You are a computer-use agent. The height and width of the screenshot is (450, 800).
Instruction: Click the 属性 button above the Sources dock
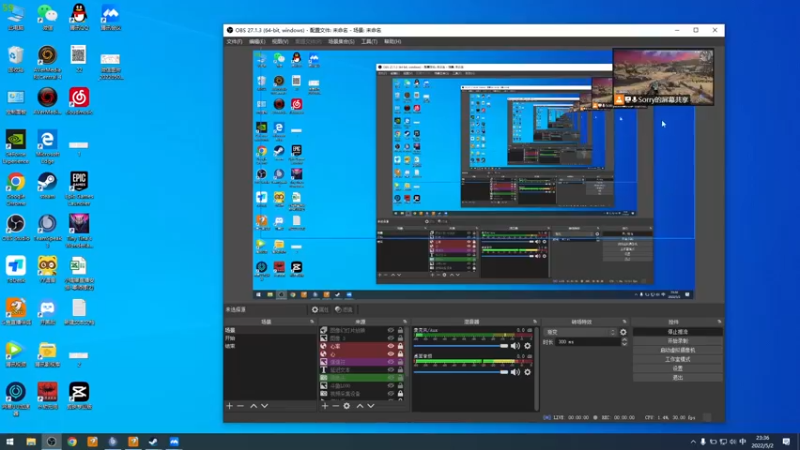tap(320, 310)
